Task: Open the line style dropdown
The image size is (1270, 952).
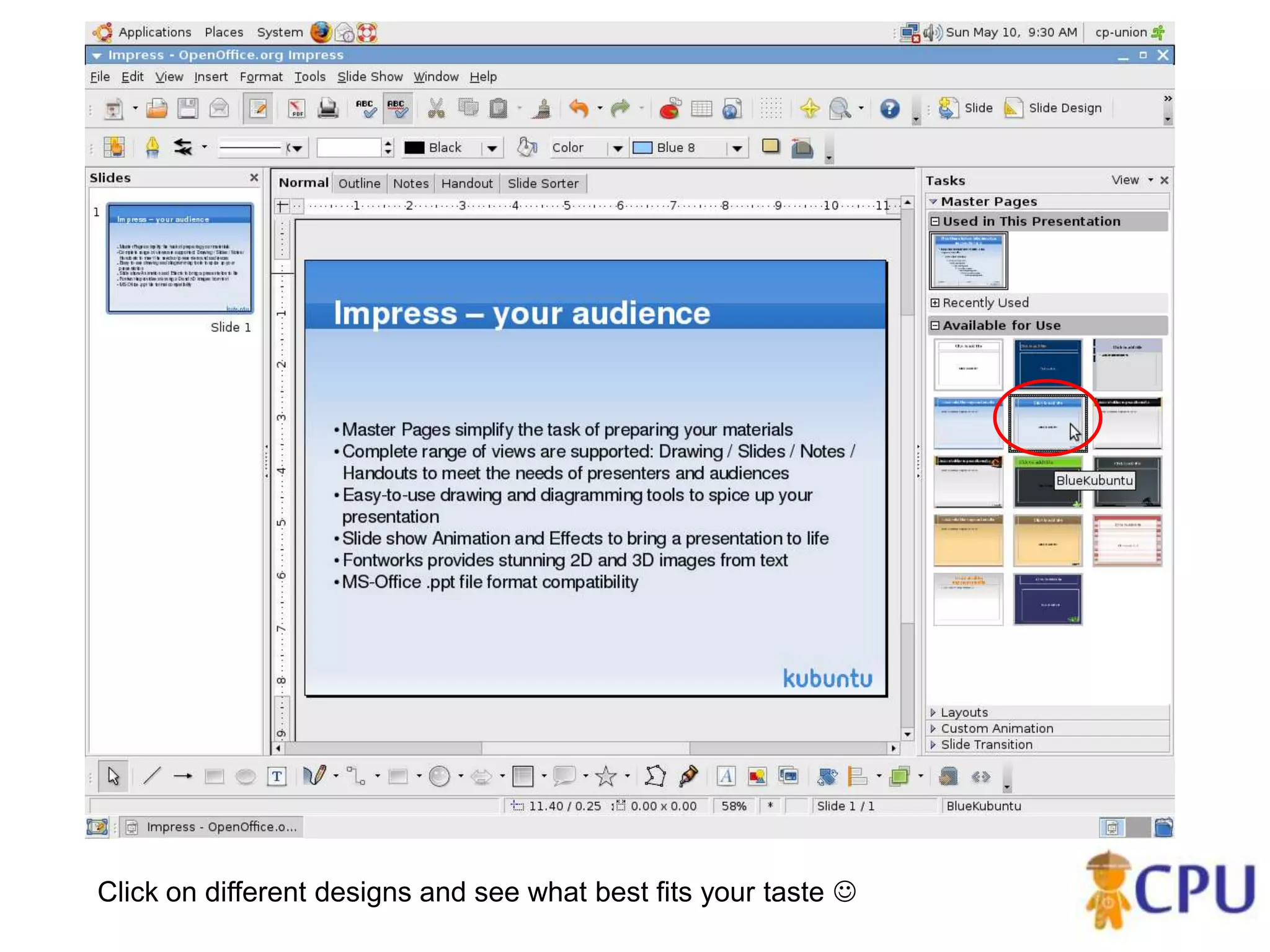Action: [x=296, y=148]
